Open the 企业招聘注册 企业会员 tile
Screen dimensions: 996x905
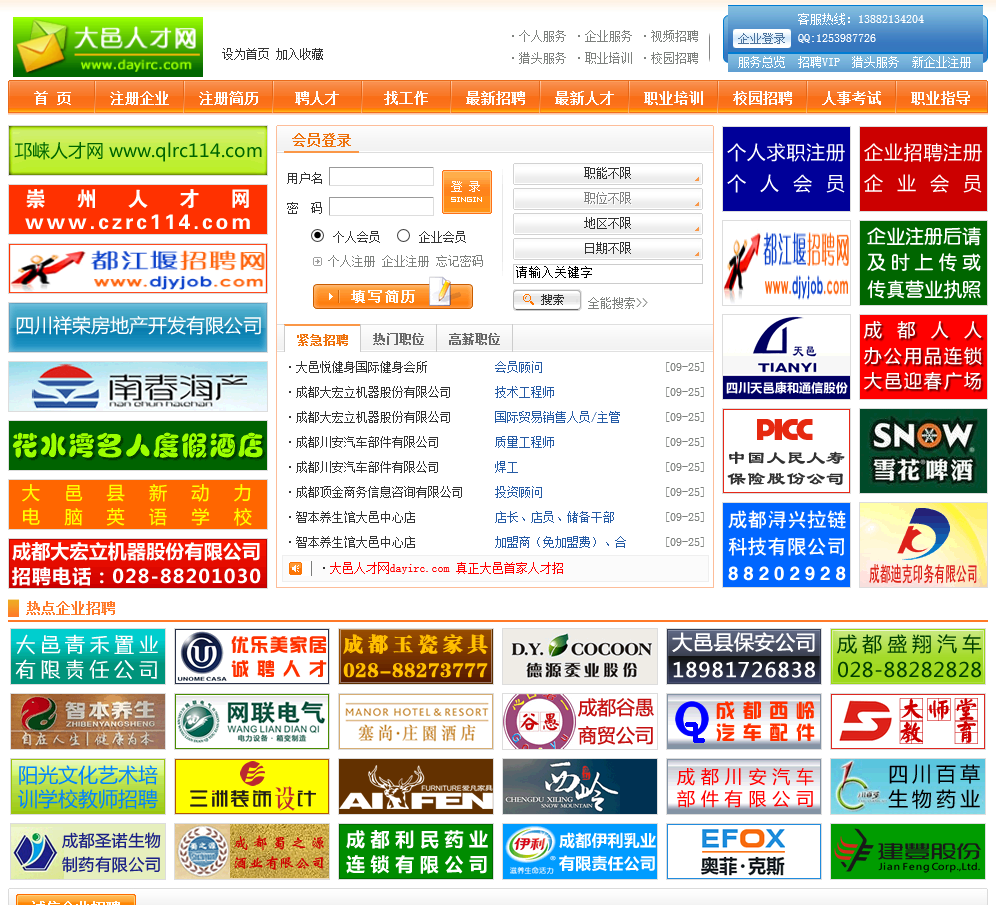click(x=923, y=169)
